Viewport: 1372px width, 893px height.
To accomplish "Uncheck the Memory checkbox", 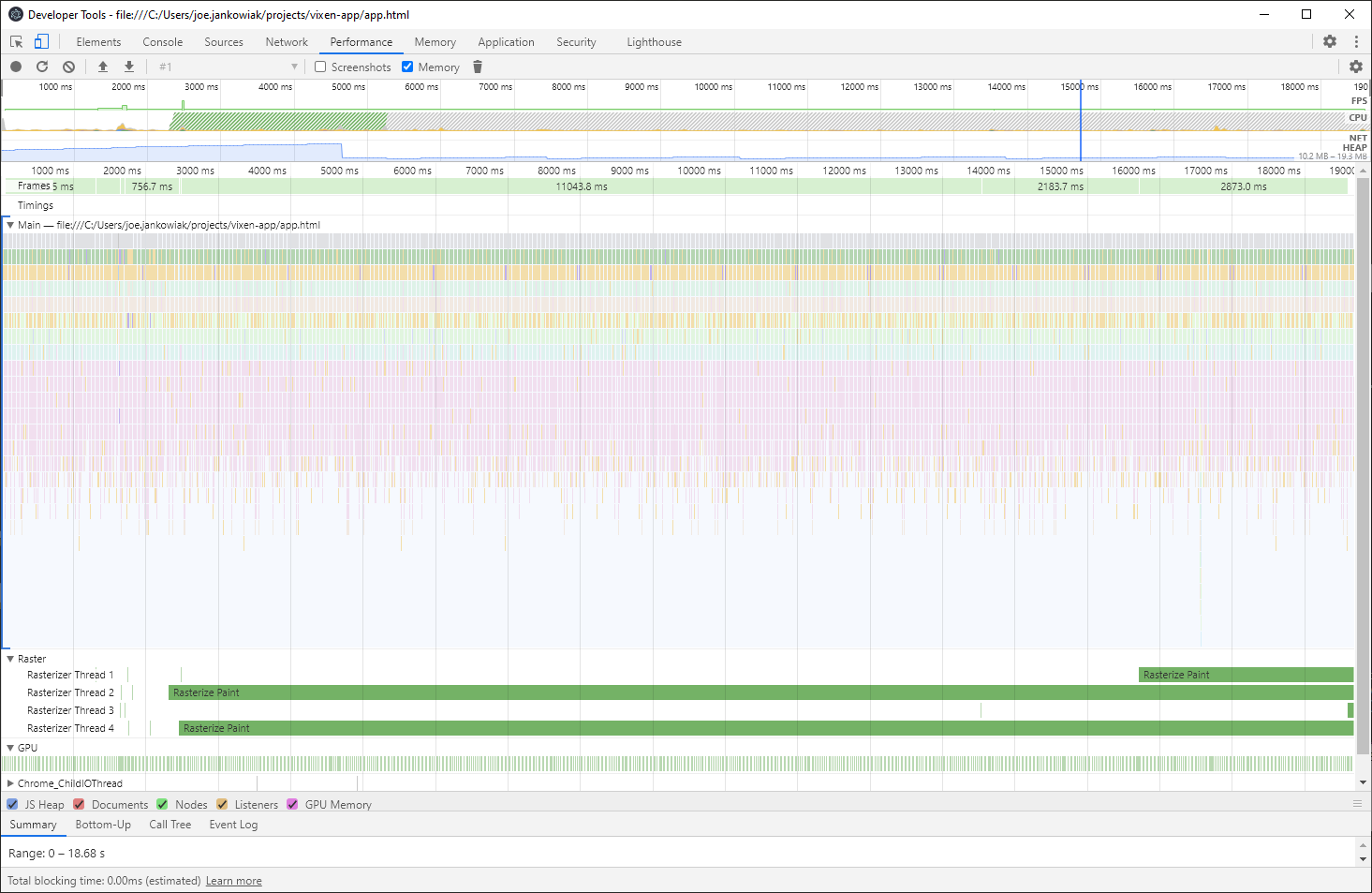I will pyautogui.click(x=407, y=67).
